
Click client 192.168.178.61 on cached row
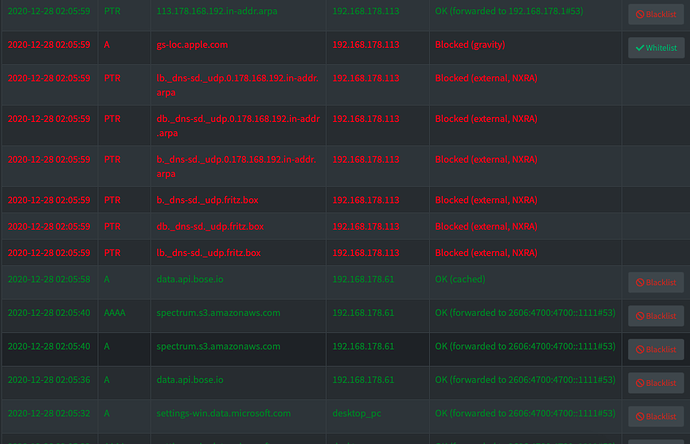pyautogui.click(x=363, y=279)
